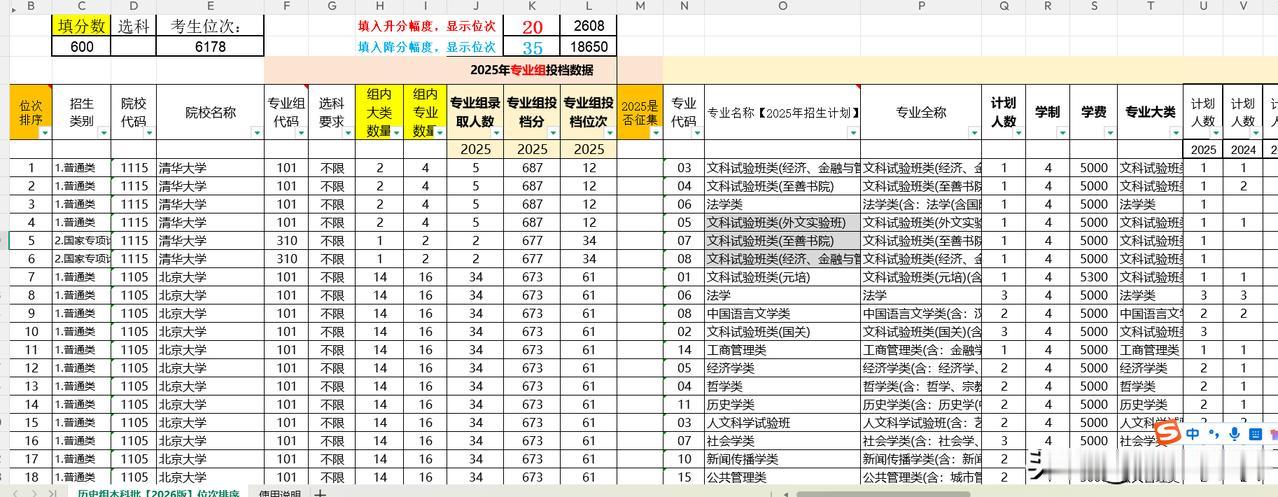Open filter dropdown for 组内大类数量 column
This screenshot has width=1278, height=497.
coord(395,133)
